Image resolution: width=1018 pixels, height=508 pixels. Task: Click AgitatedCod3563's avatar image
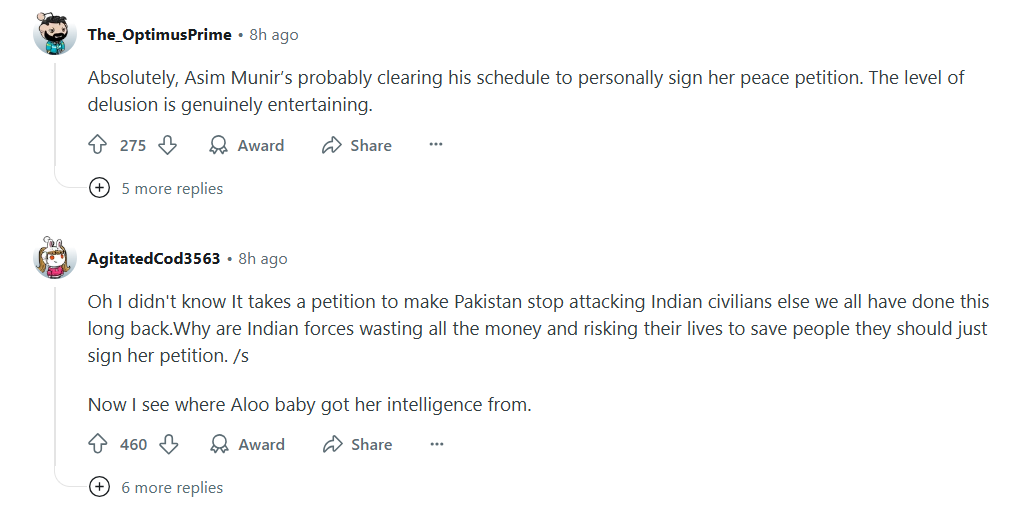tap(55, 258)
